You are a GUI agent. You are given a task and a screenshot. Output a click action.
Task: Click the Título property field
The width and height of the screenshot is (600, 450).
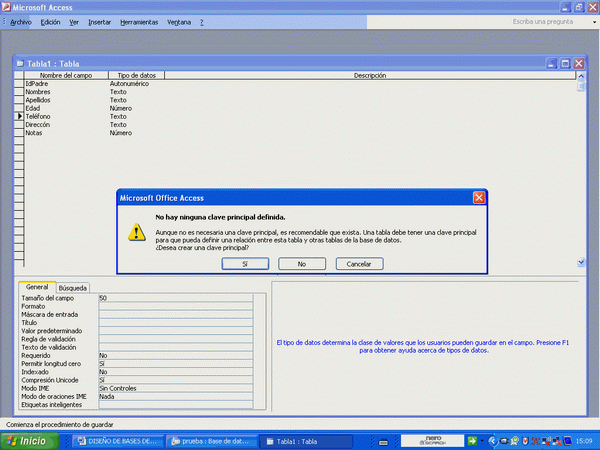click(176, 323)
